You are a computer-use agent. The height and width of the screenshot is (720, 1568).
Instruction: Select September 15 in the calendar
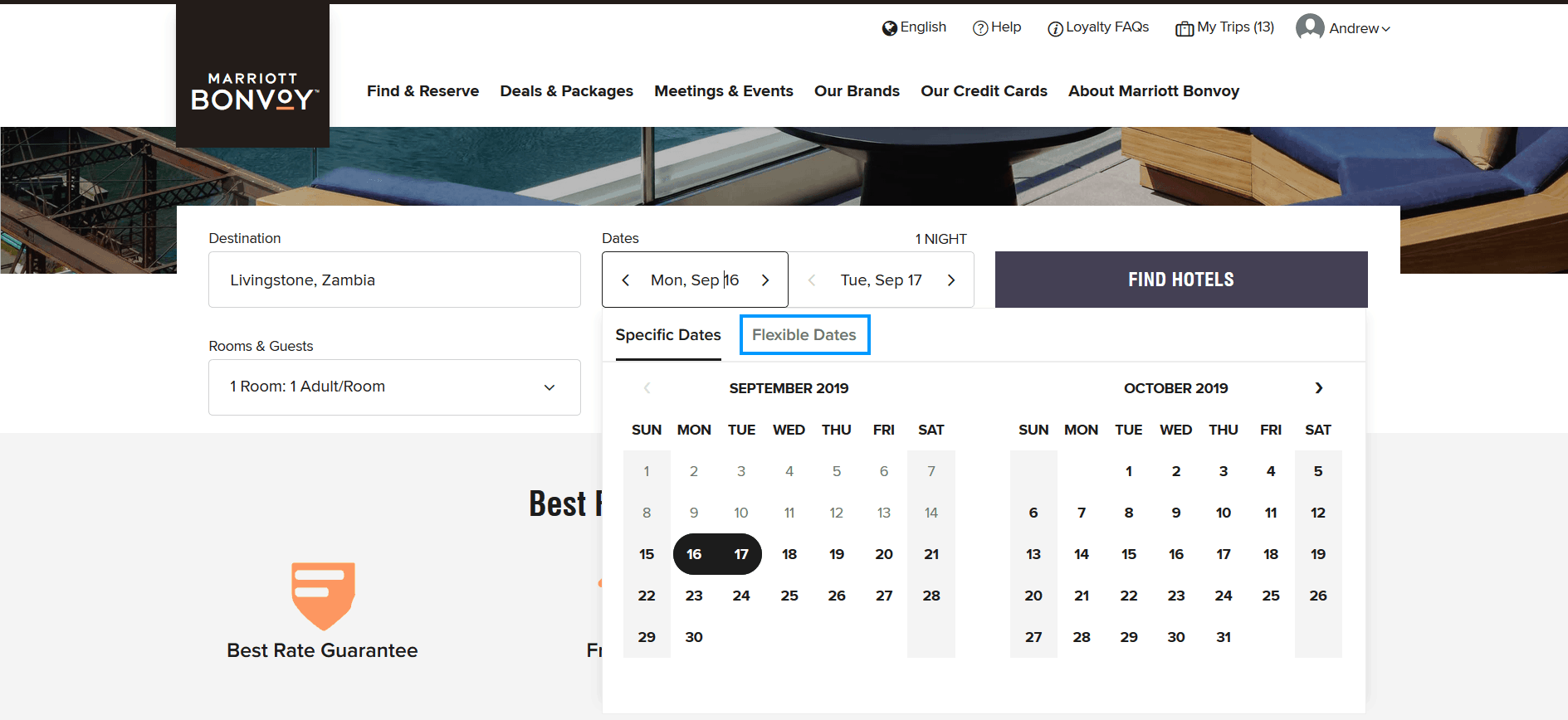point(647,554)
